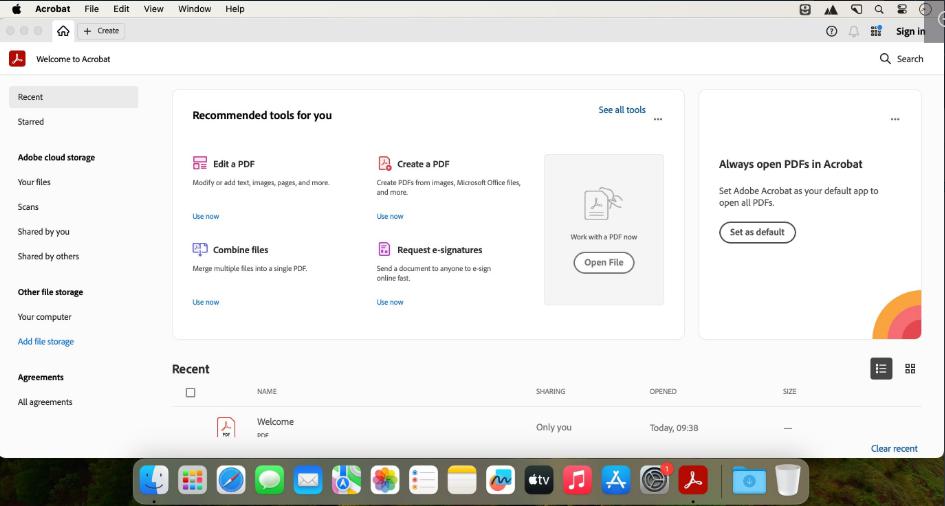Open the Help question mark icon
Screen dimensions: 945x506
[x=831, y=31]
